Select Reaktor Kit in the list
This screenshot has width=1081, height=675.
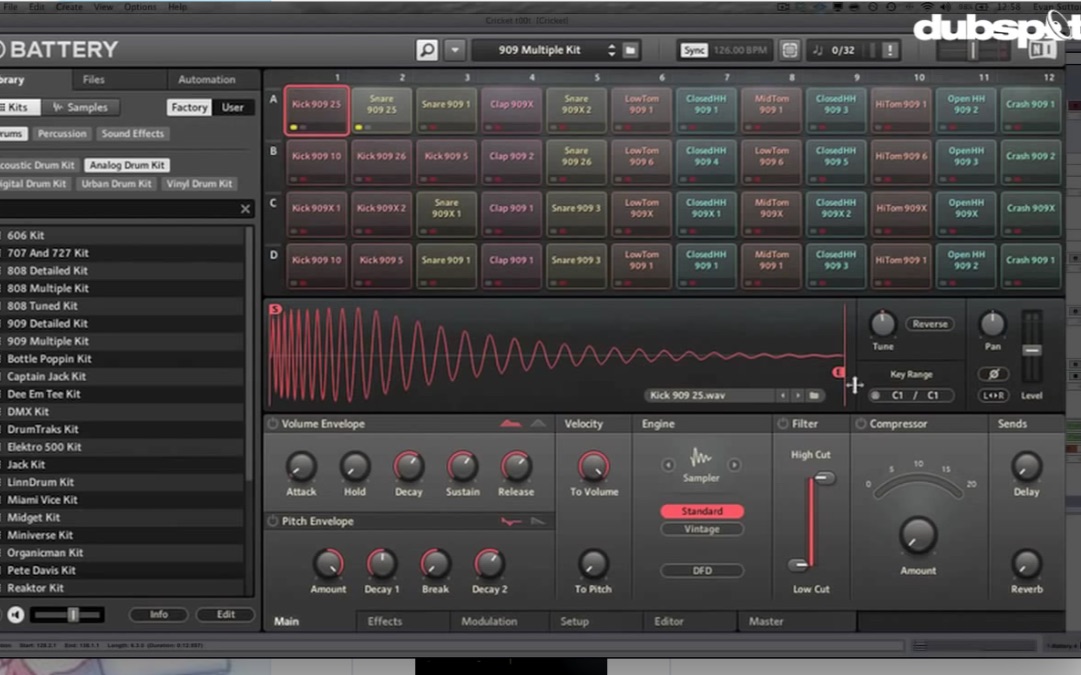pos(123,588)
